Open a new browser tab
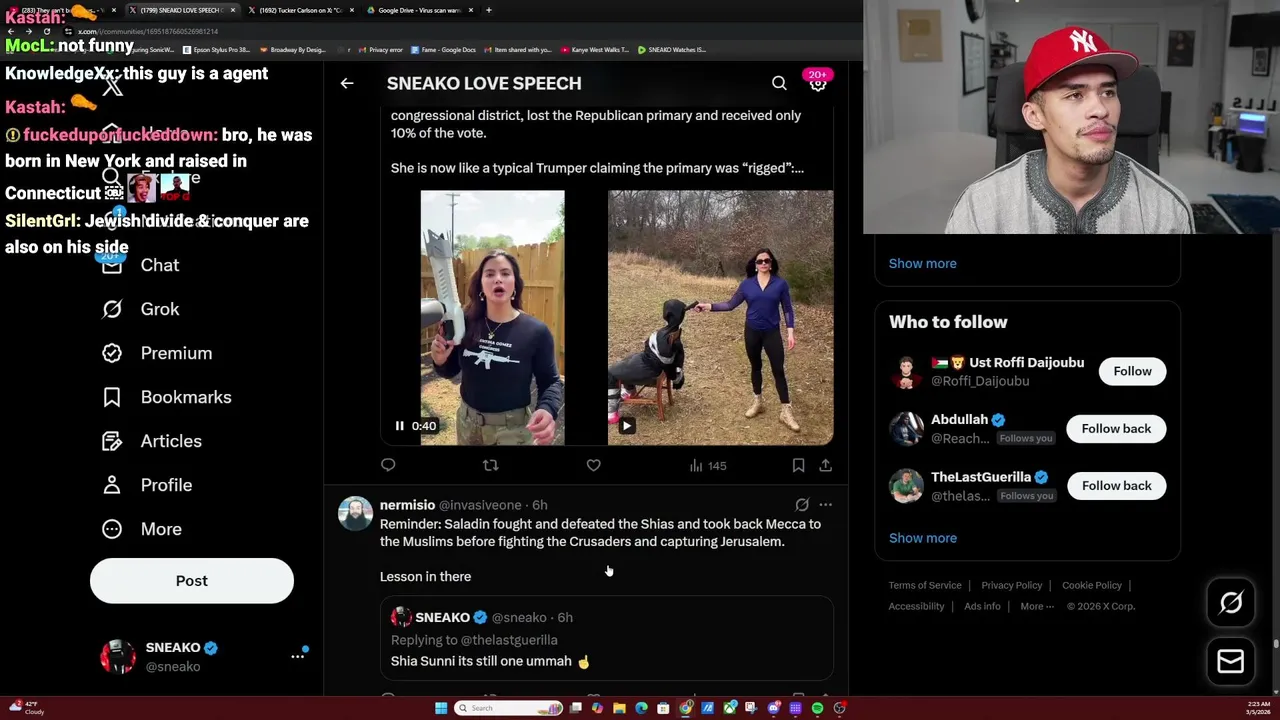 point(488,10)
